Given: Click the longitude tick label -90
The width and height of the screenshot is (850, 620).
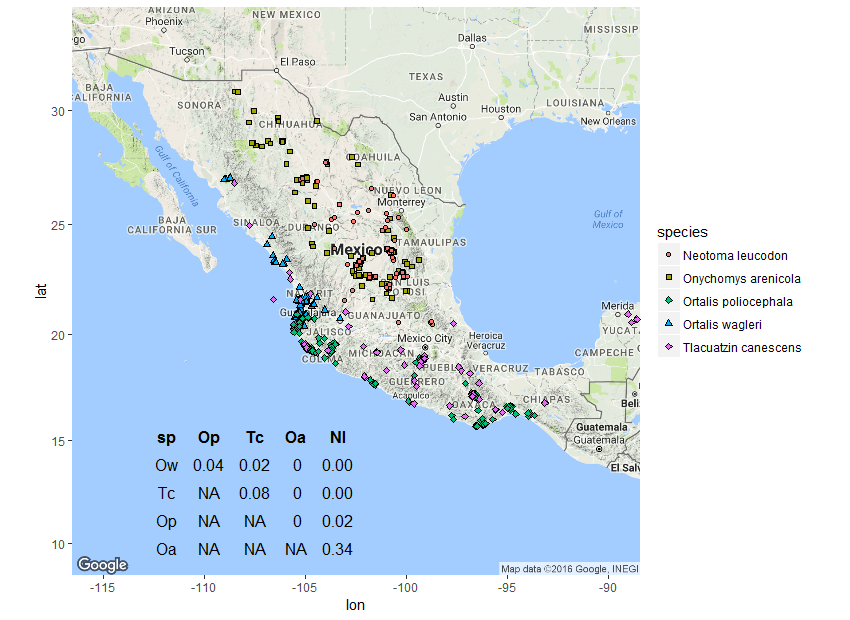Looking at the screenshot, I should (607, 587).
